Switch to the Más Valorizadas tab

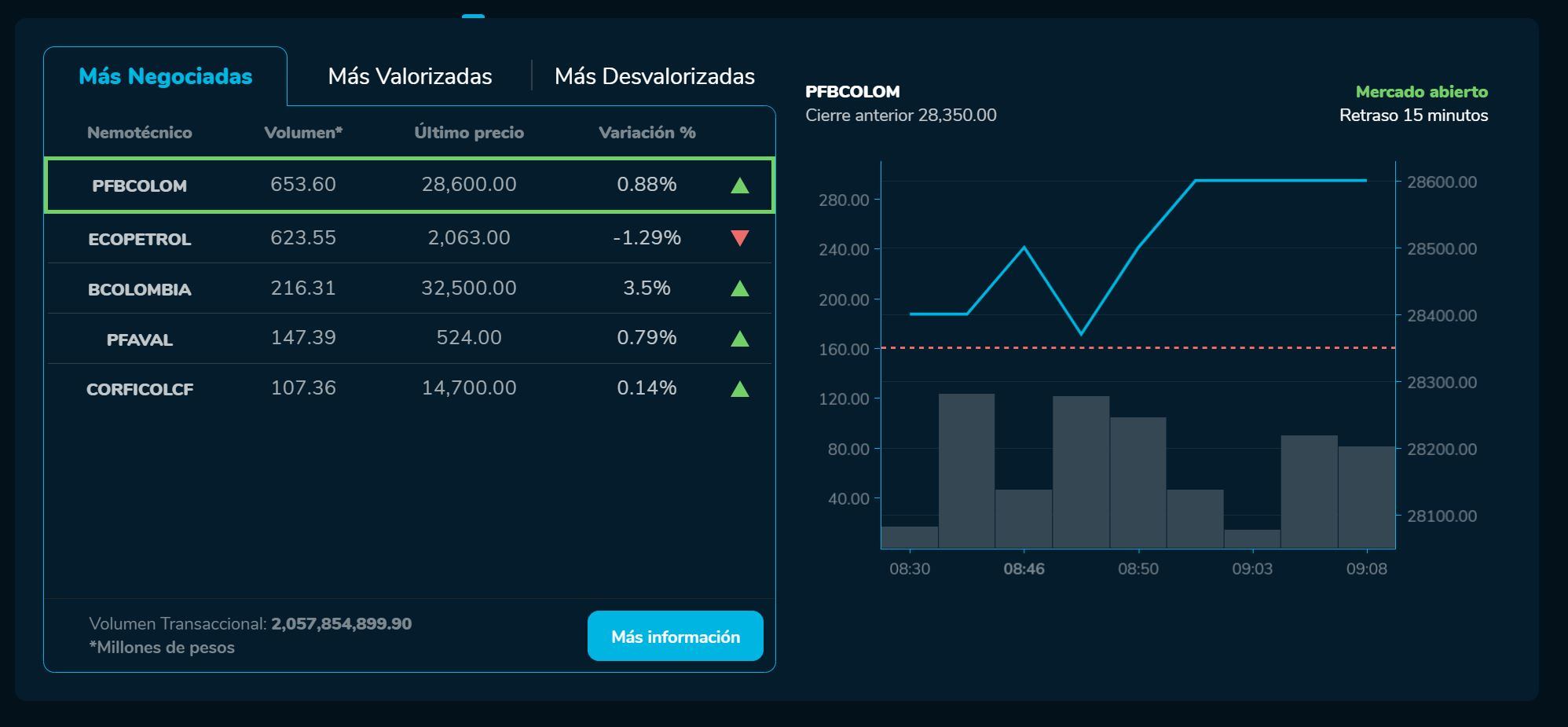click(411, 75)
